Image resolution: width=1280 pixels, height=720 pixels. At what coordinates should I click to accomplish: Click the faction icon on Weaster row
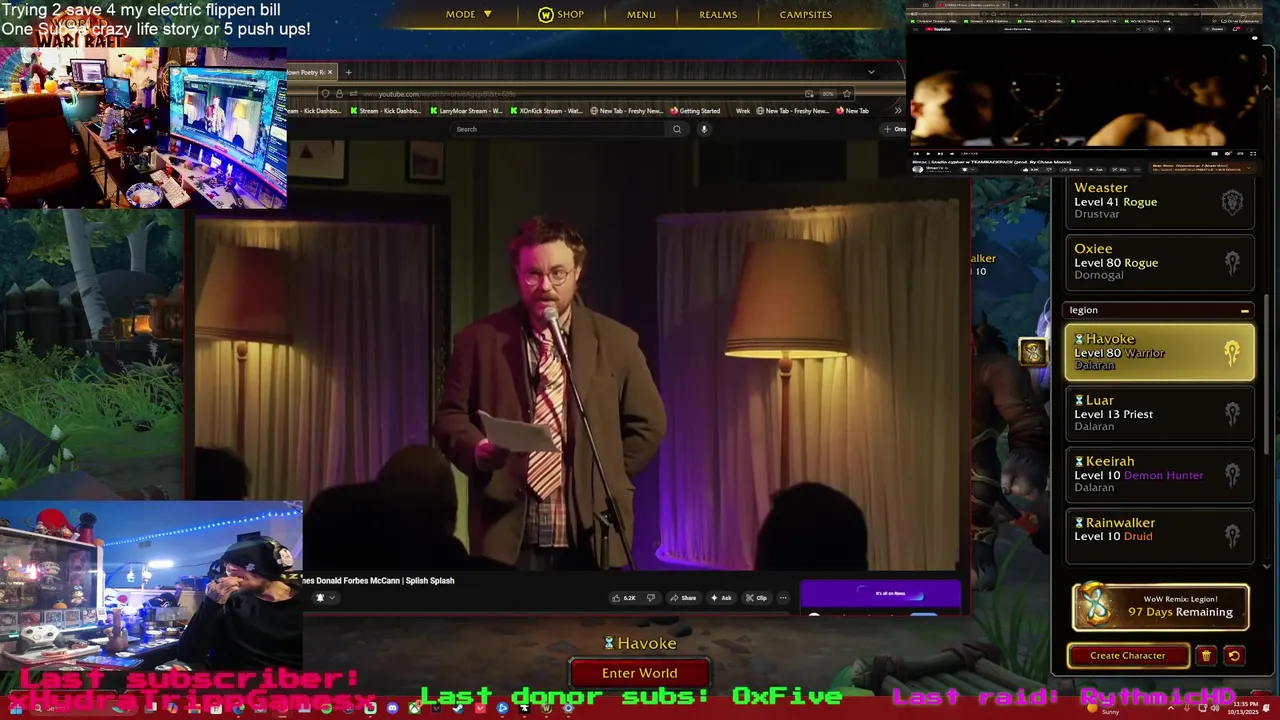coord(1232,202)
